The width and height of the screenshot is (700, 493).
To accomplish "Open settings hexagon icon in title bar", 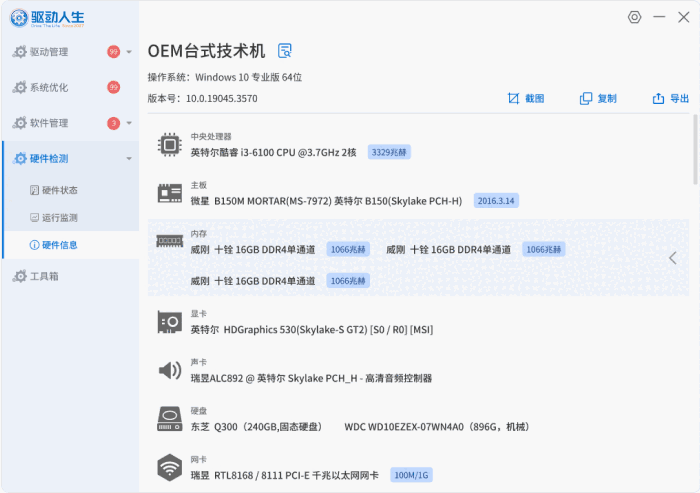I will [634, 17].
